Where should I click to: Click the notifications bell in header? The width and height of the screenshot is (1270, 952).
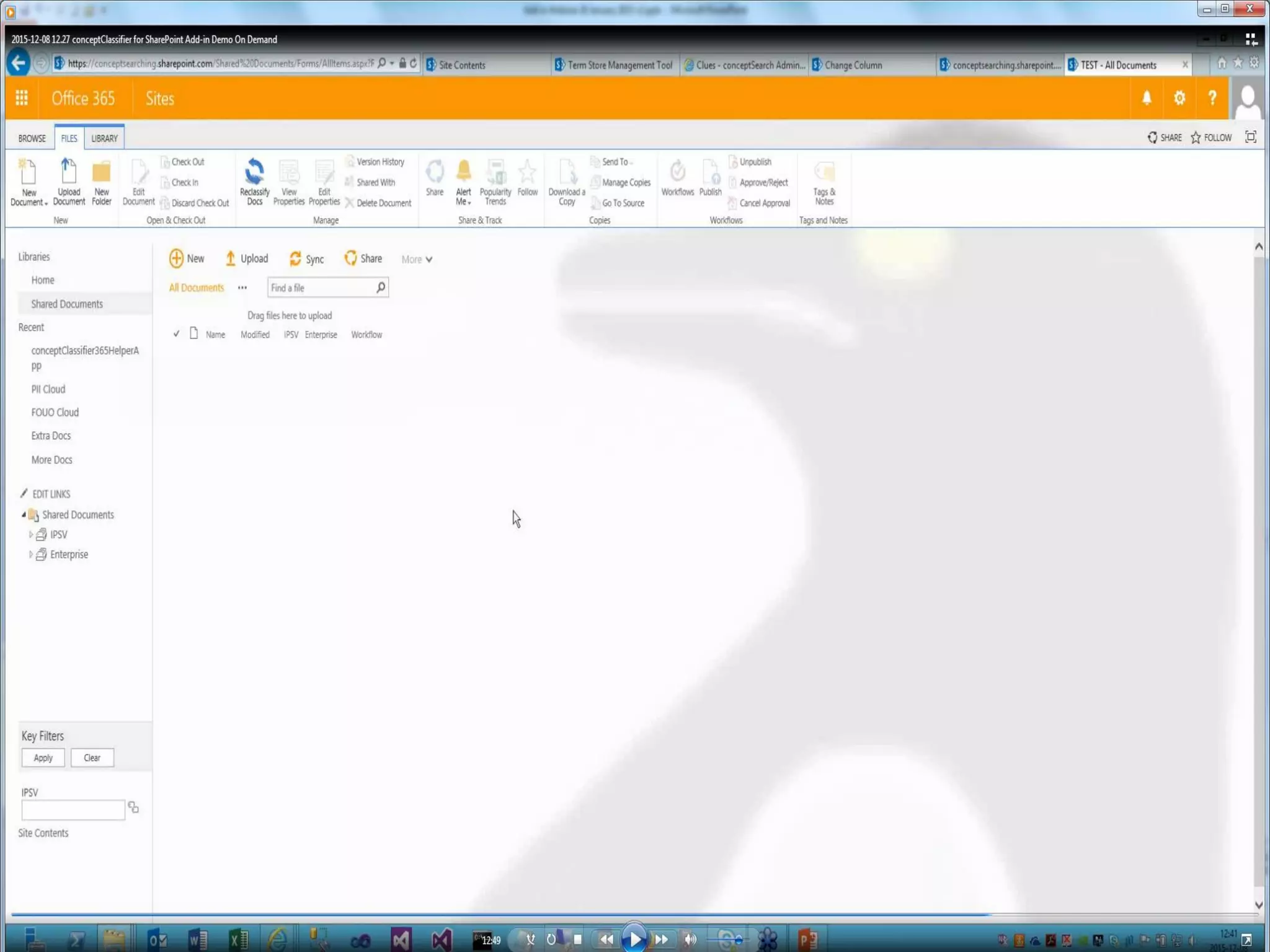(1147, 98)
